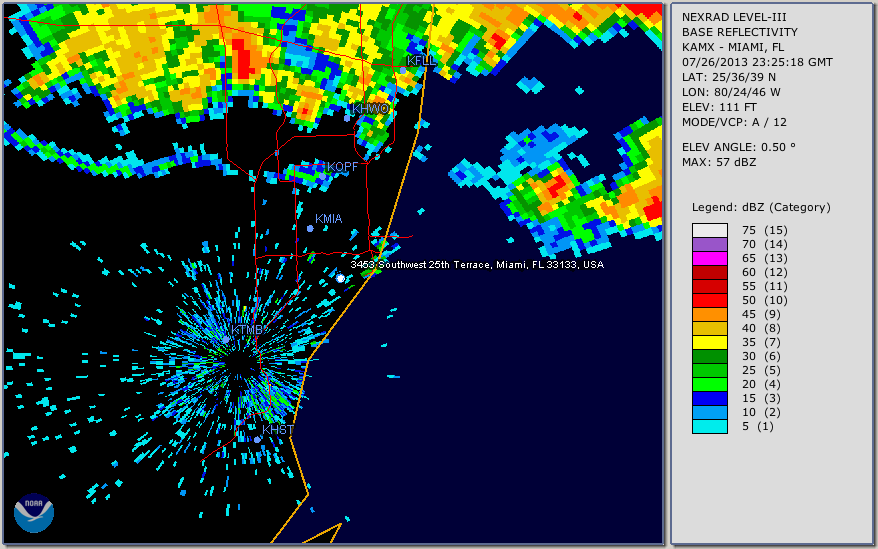This screenshot has height=549, width=878.
Task: Pick the dark blue 15 dBZ swatch
Action: pyautogui.click(x=709, y=398)
